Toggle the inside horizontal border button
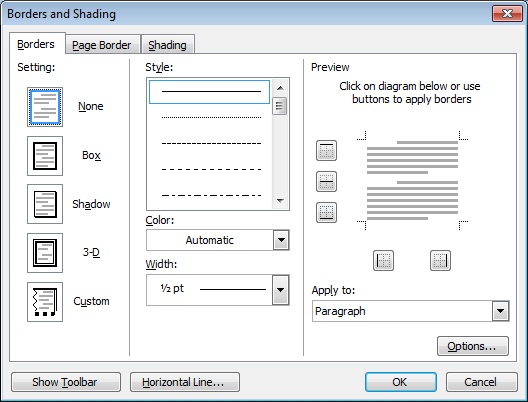The height and width of the screenshot is (402, 528). tap(326, 181)
